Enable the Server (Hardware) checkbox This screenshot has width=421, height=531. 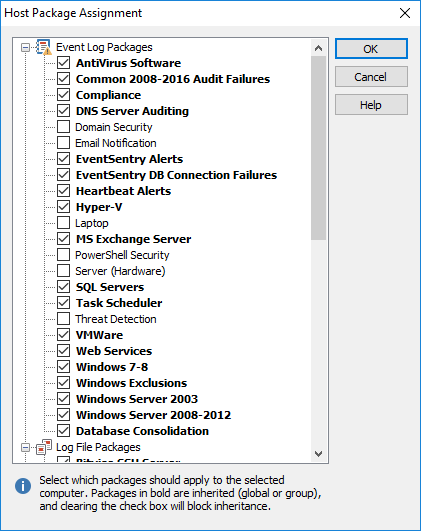point(64,271)
